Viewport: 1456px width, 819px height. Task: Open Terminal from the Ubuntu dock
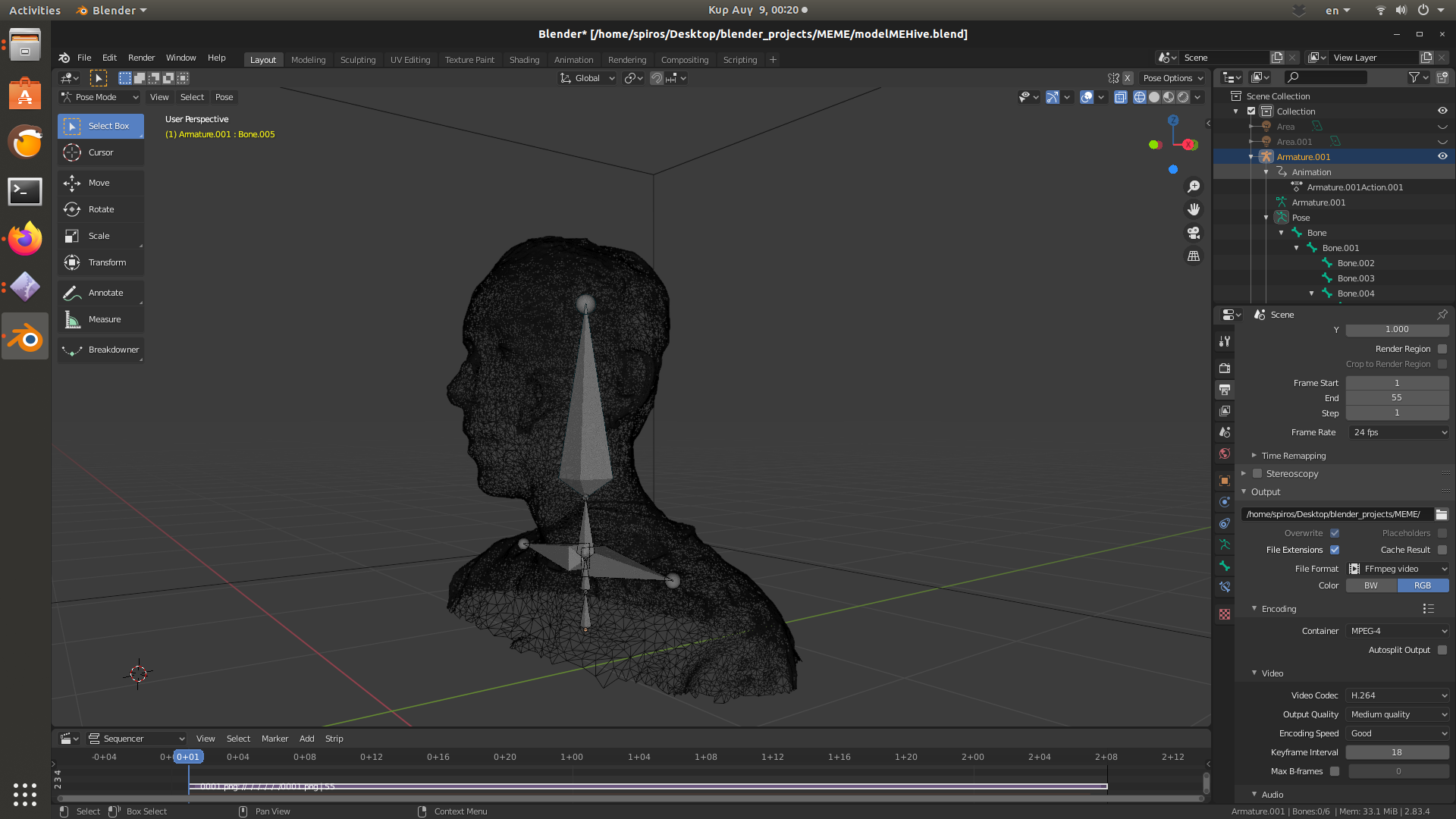[25, 191]
